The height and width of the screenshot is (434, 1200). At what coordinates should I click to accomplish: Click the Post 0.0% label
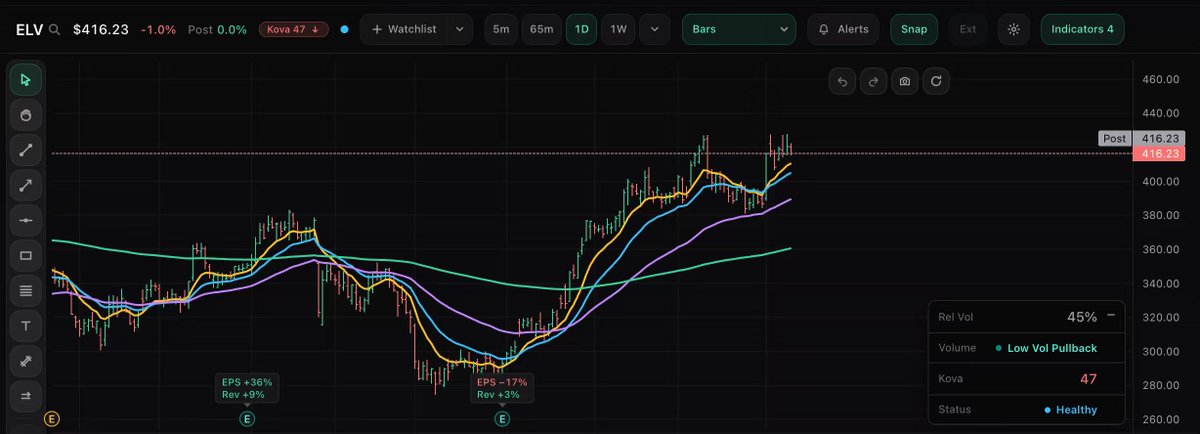click(216, 30)
